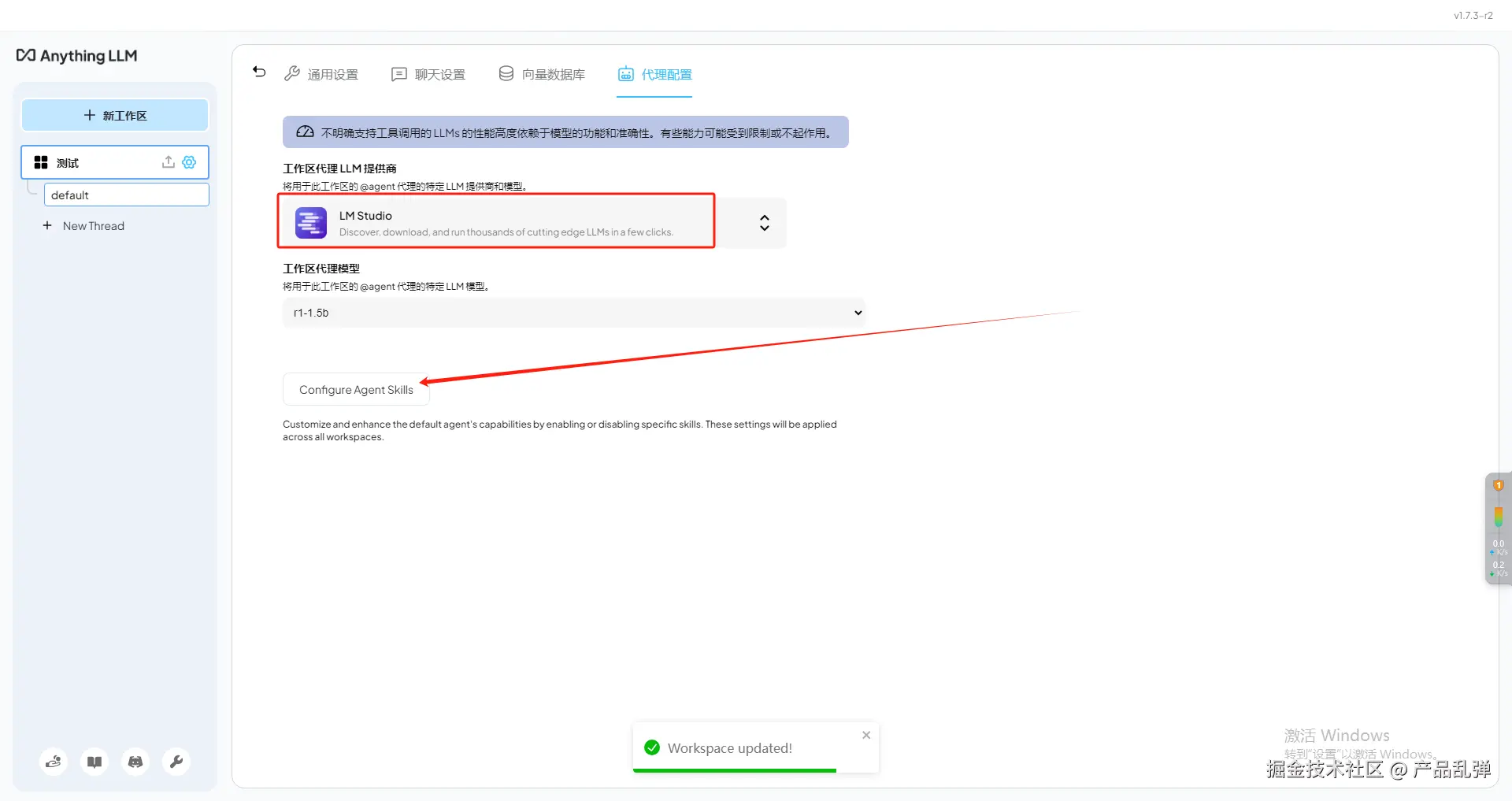Click the warning banner gauge icon

tap(306, 132)
